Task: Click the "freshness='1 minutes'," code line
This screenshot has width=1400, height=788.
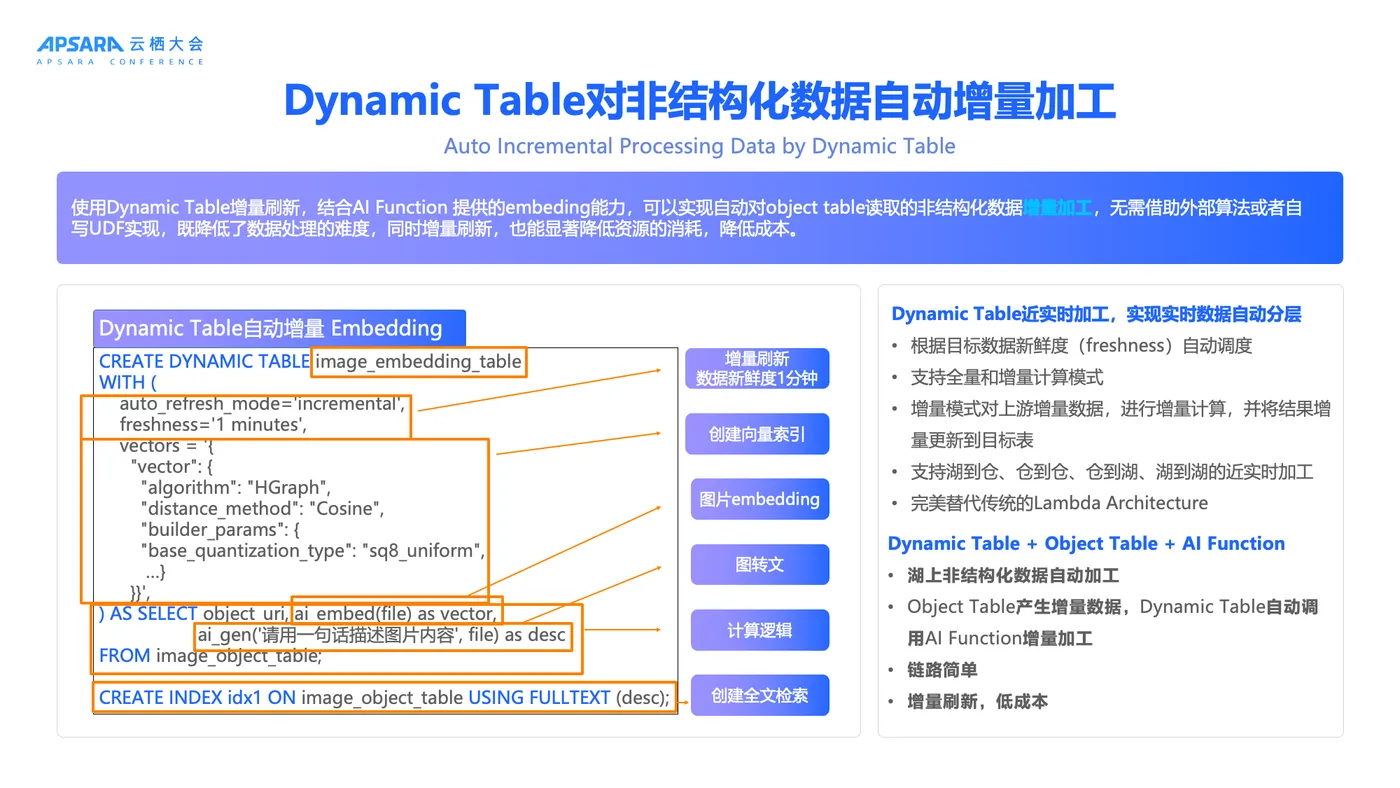Action: tap(213, 424)
